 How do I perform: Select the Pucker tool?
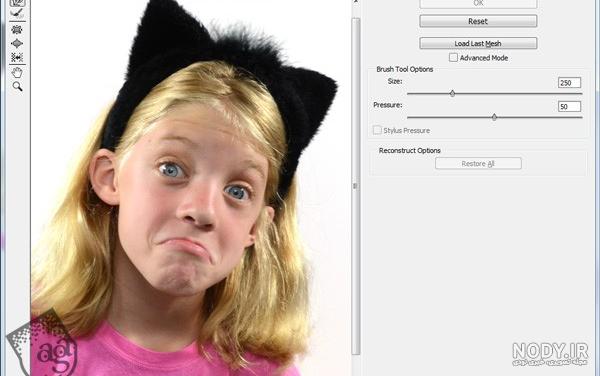pos(17,29)
